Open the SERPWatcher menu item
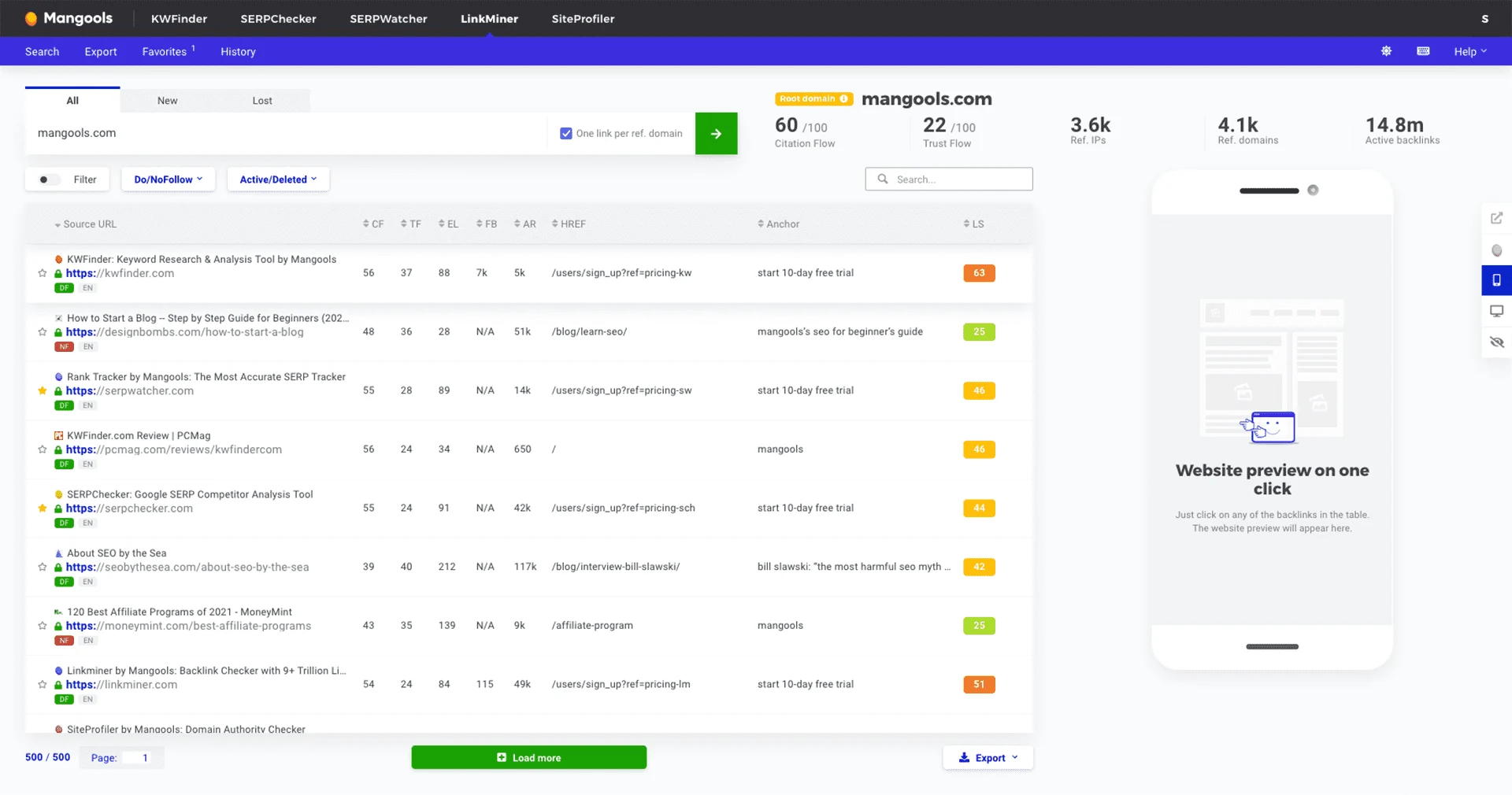Viewport: 1512px width, 795px height. pyautogui.click(x=387, y=18)
